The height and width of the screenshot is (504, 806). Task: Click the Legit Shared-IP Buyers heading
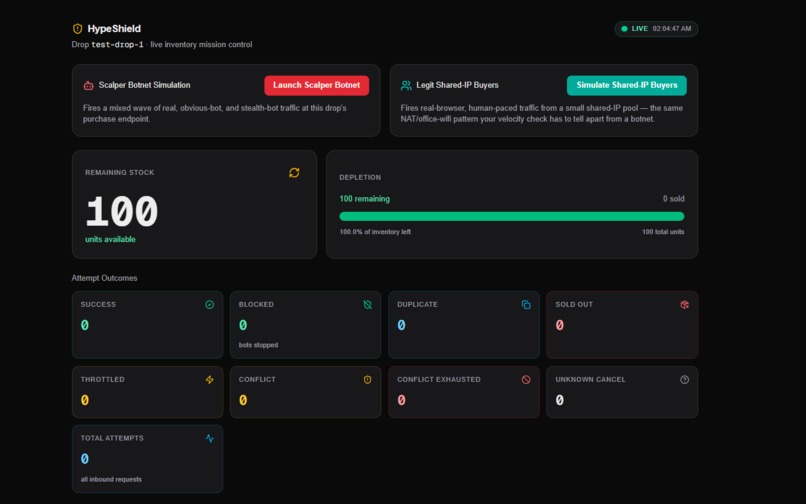coord(457,85)
